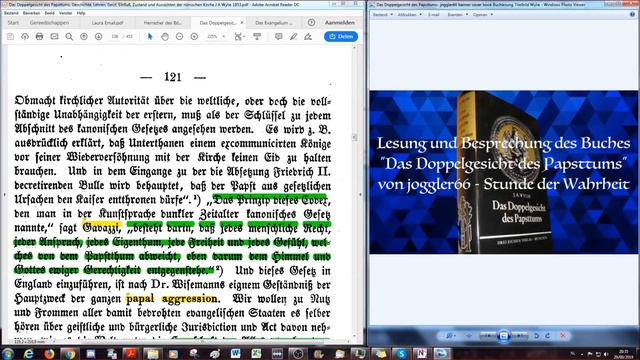Click the upload to cloud icon
The image size is (640, 360).
[25, 37]
